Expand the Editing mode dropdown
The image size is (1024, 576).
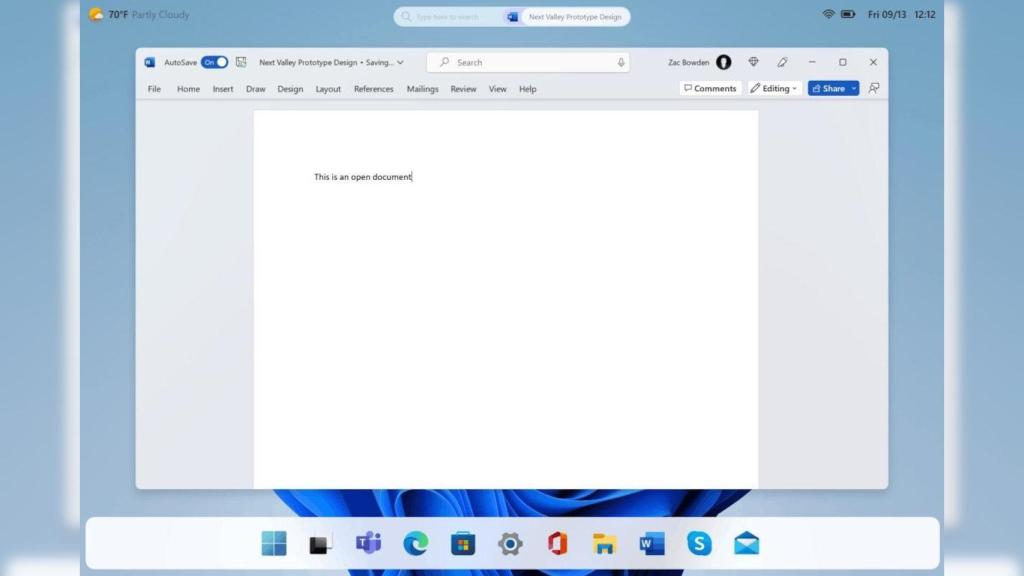[x=774, y=88]
